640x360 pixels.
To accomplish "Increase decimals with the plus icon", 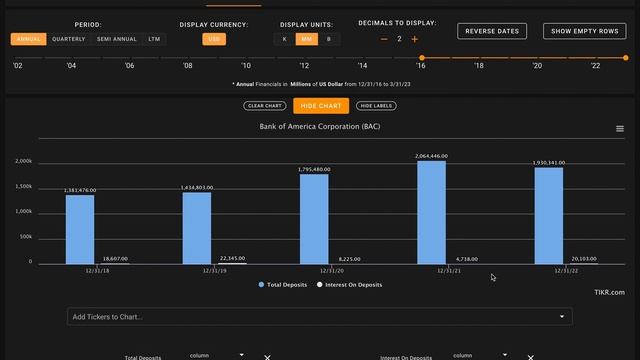I will click(x=414, y=39).
